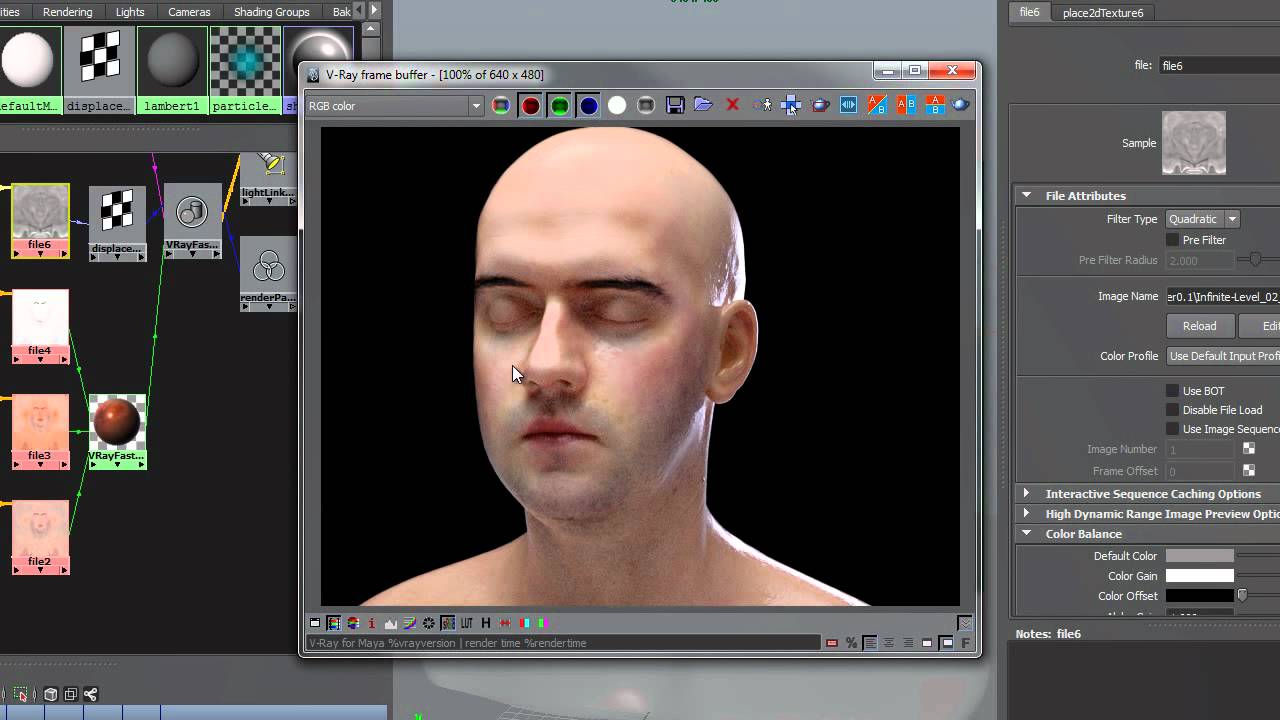
Task: Save the rendered image with floppy icon
Action: pyautogui.click(x=675, y=105)
